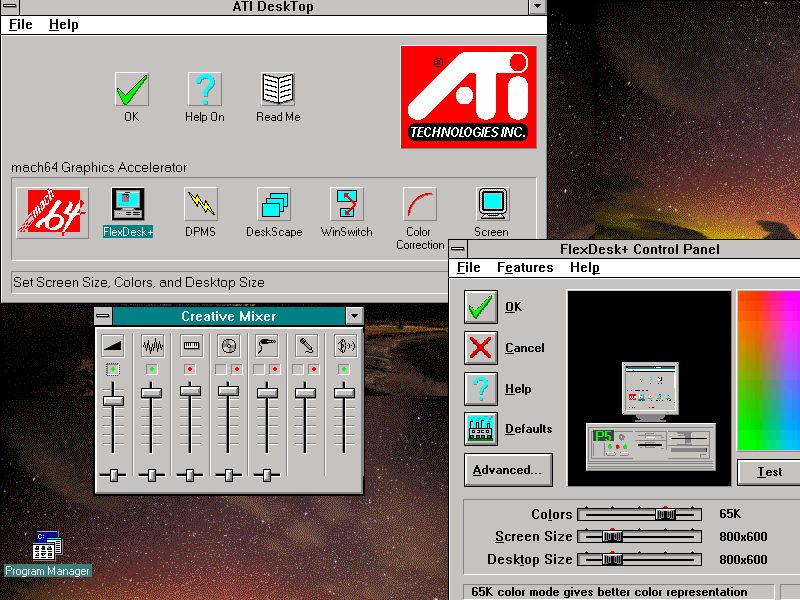Click the microphone icon in Creative Mixer
This screenshot has height=600, width=800.
tap(306, 345)
